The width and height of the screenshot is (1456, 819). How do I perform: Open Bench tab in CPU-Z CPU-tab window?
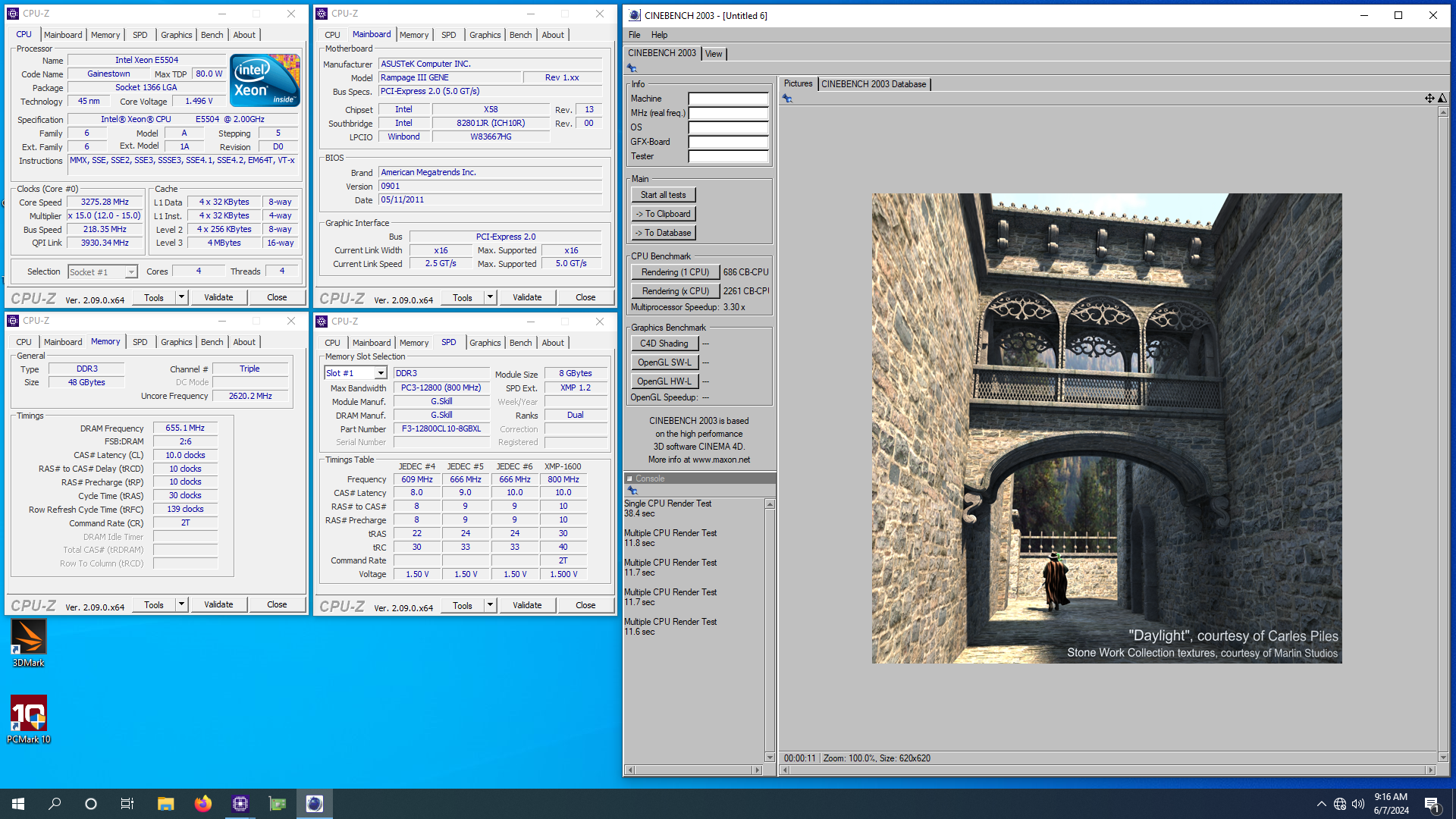coord(212,35)
